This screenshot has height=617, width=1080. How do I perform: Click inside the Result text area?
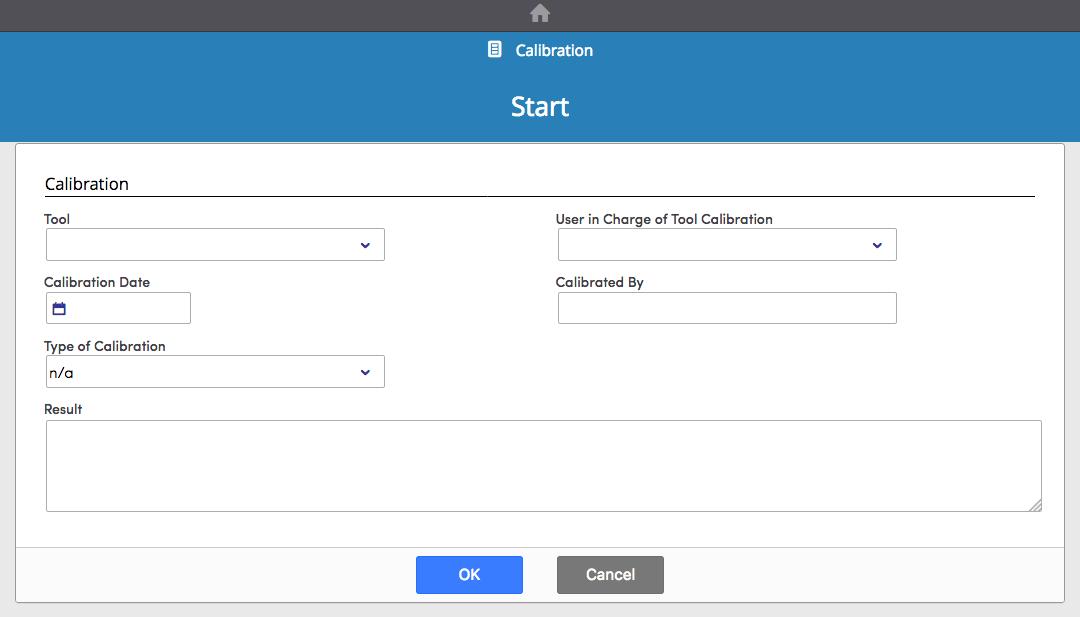coord(543,466)
